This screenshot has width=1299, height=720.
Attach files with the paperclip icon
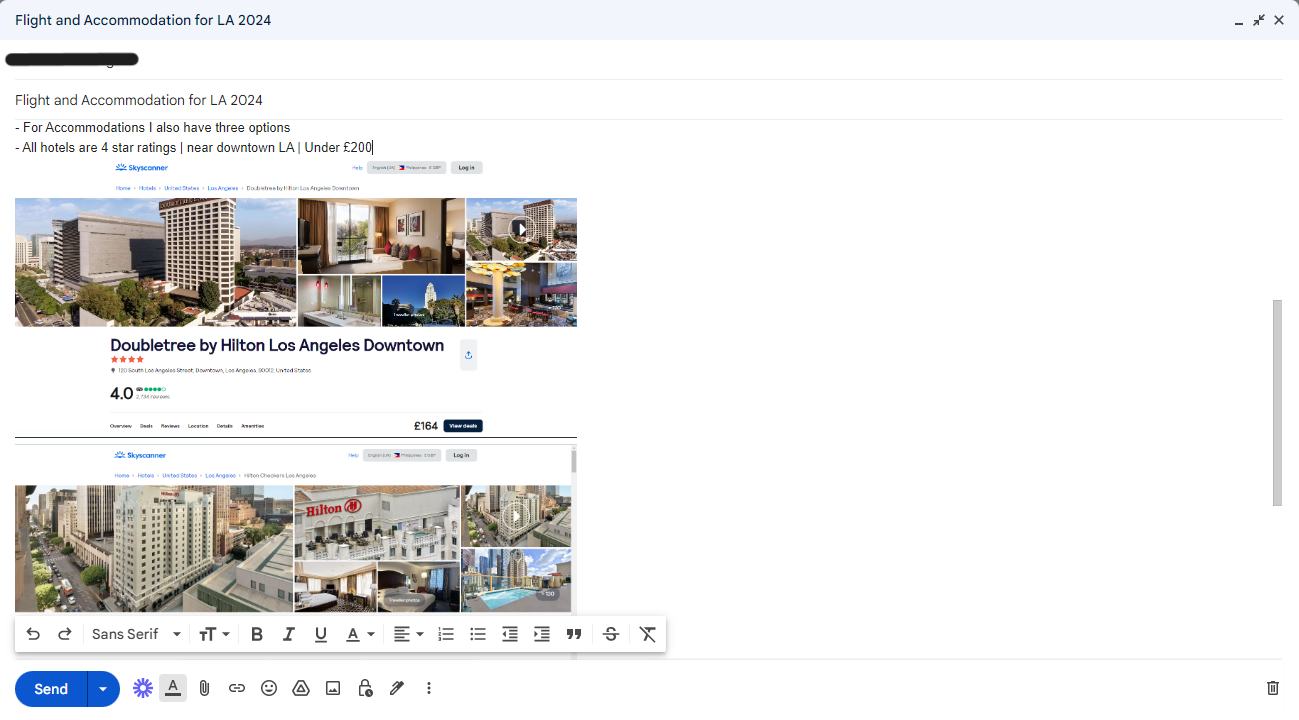(x=204, y=688)
